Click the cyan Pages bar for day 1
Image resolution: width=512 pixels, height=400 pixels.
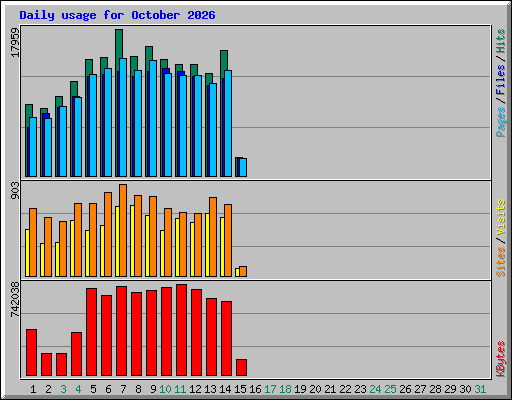[x=33, y=147]
